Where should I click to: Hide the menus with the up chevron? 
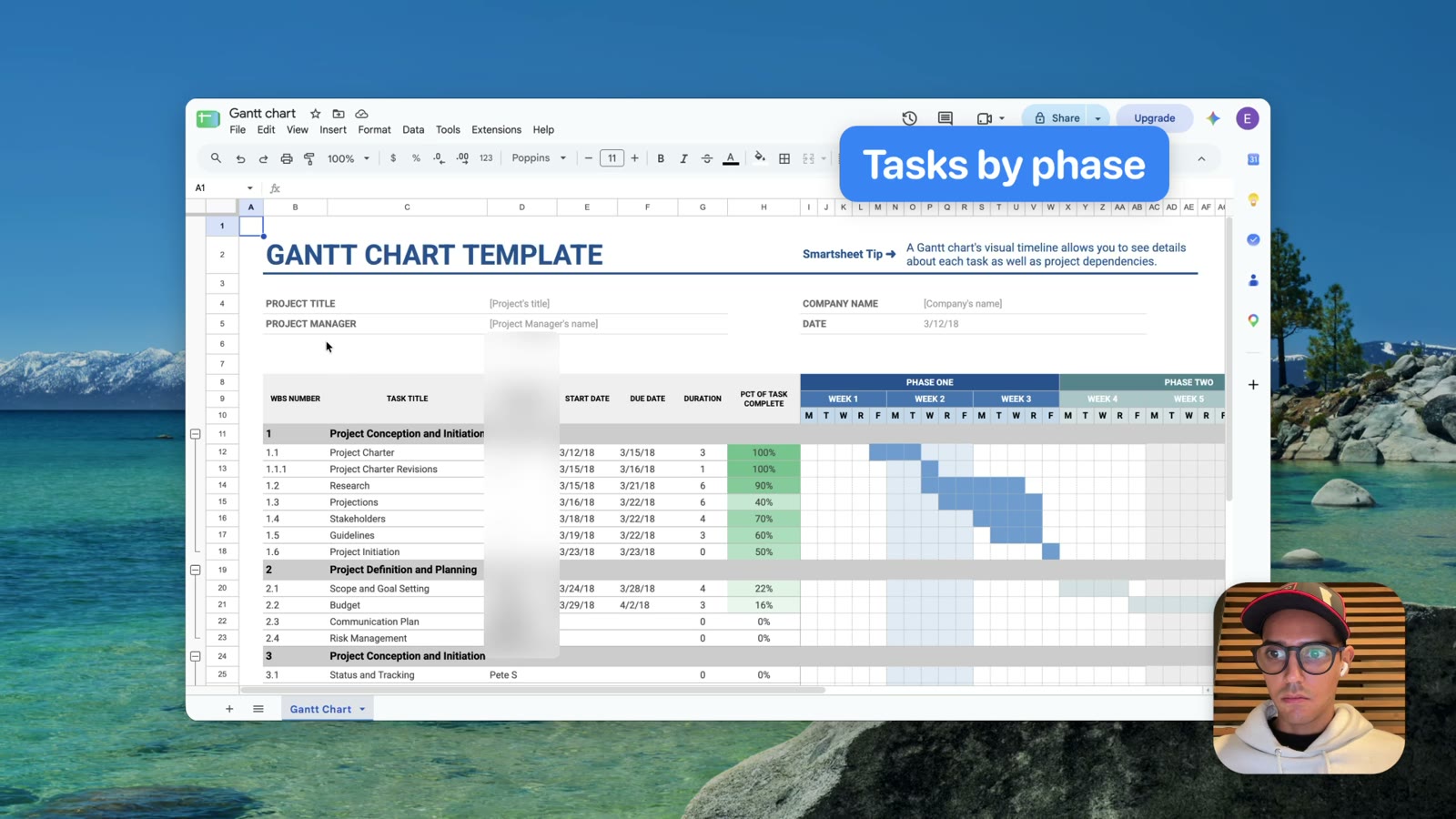[x=1201, y=159]
